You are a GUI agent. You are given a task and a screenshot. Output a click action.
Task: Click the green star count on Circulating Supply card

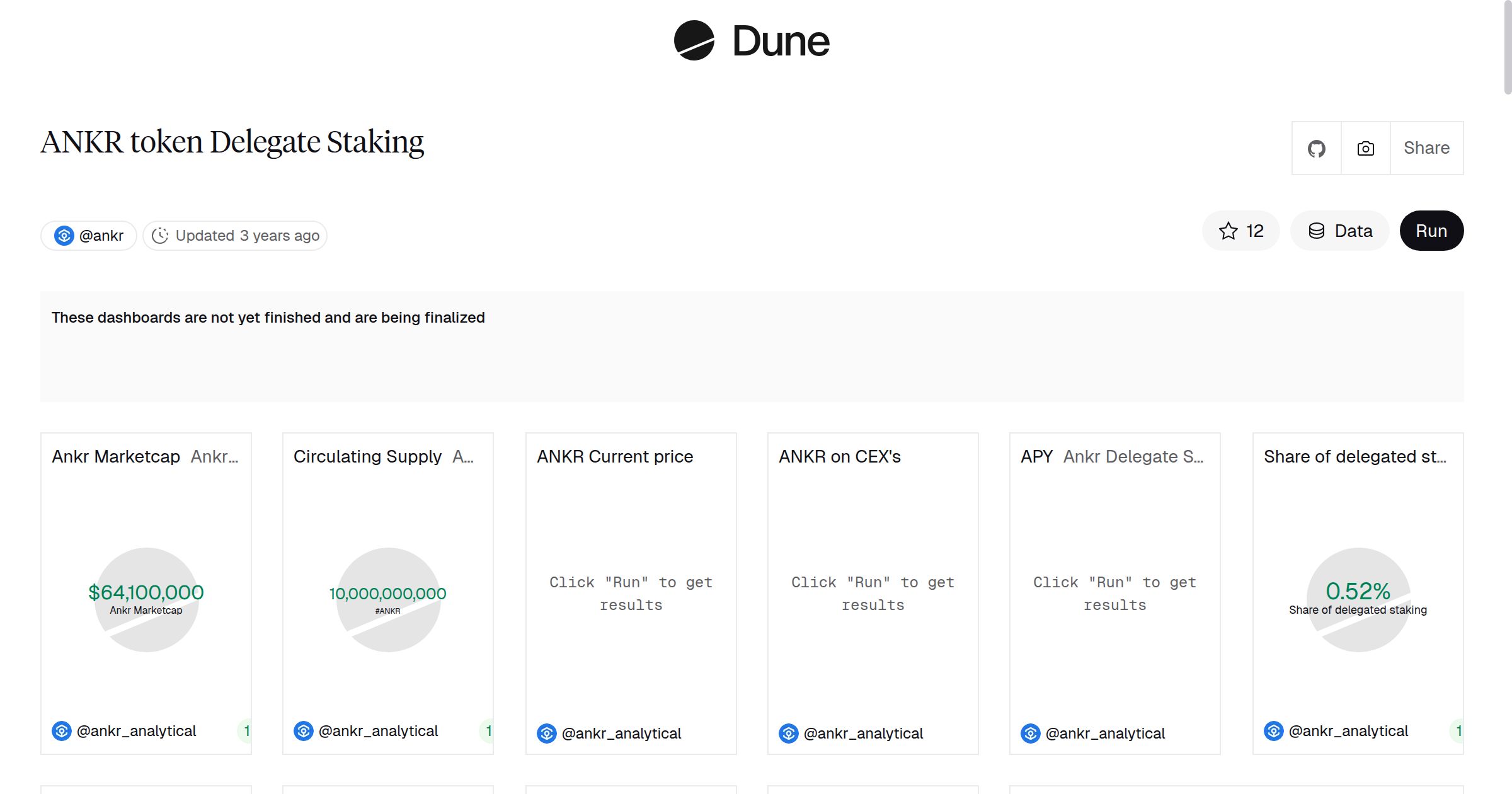tap(490, 732)
